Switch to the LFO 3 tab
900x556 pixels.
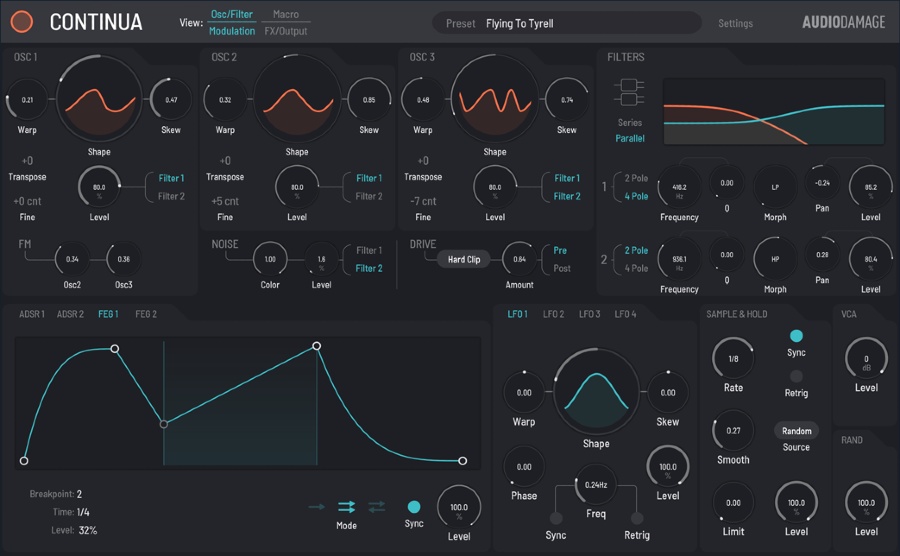click(x=590, y=314)
